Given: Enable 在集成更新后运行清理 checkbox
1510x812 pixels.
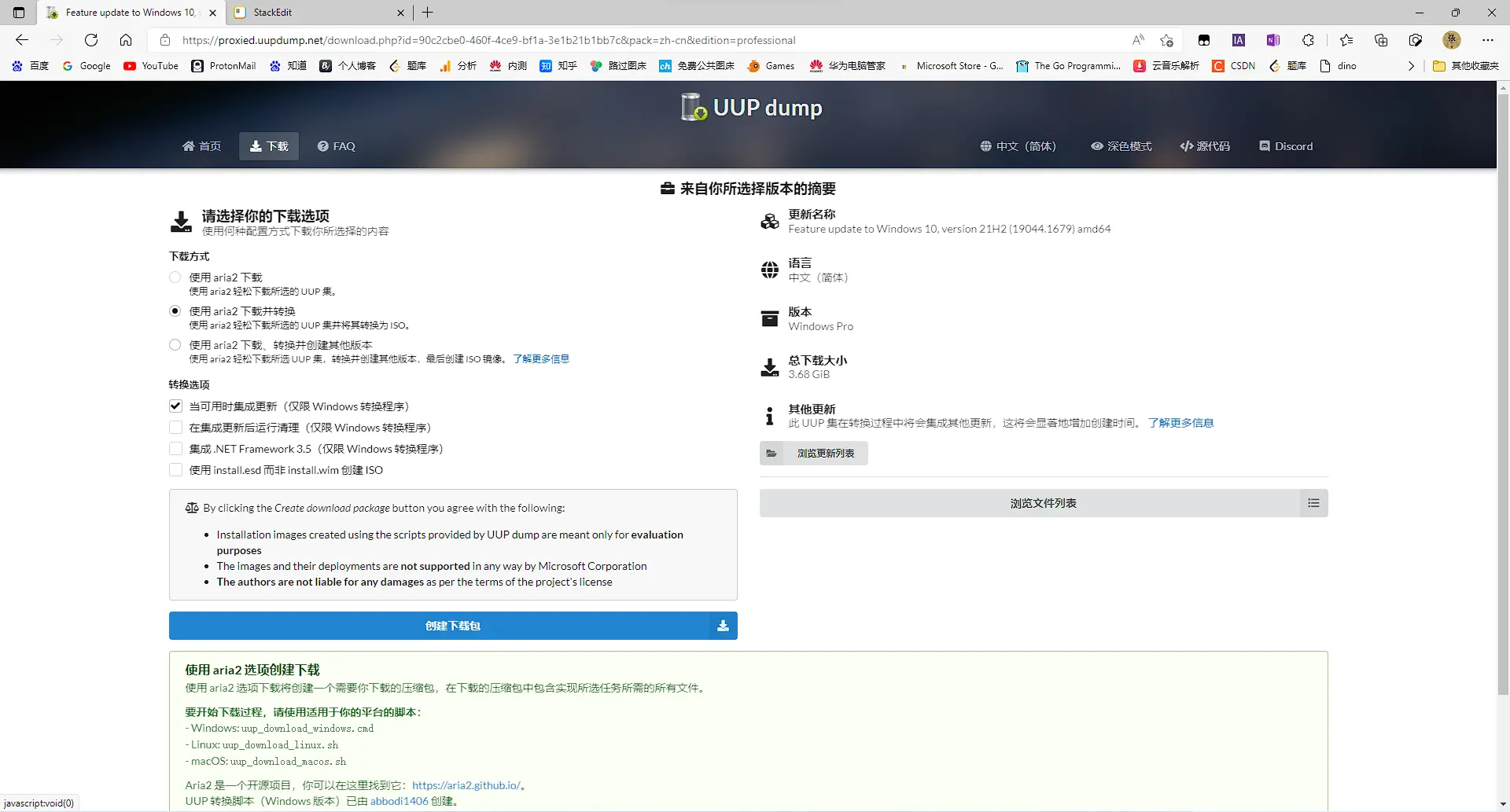Looking at the screenshot, I should 175,428.
